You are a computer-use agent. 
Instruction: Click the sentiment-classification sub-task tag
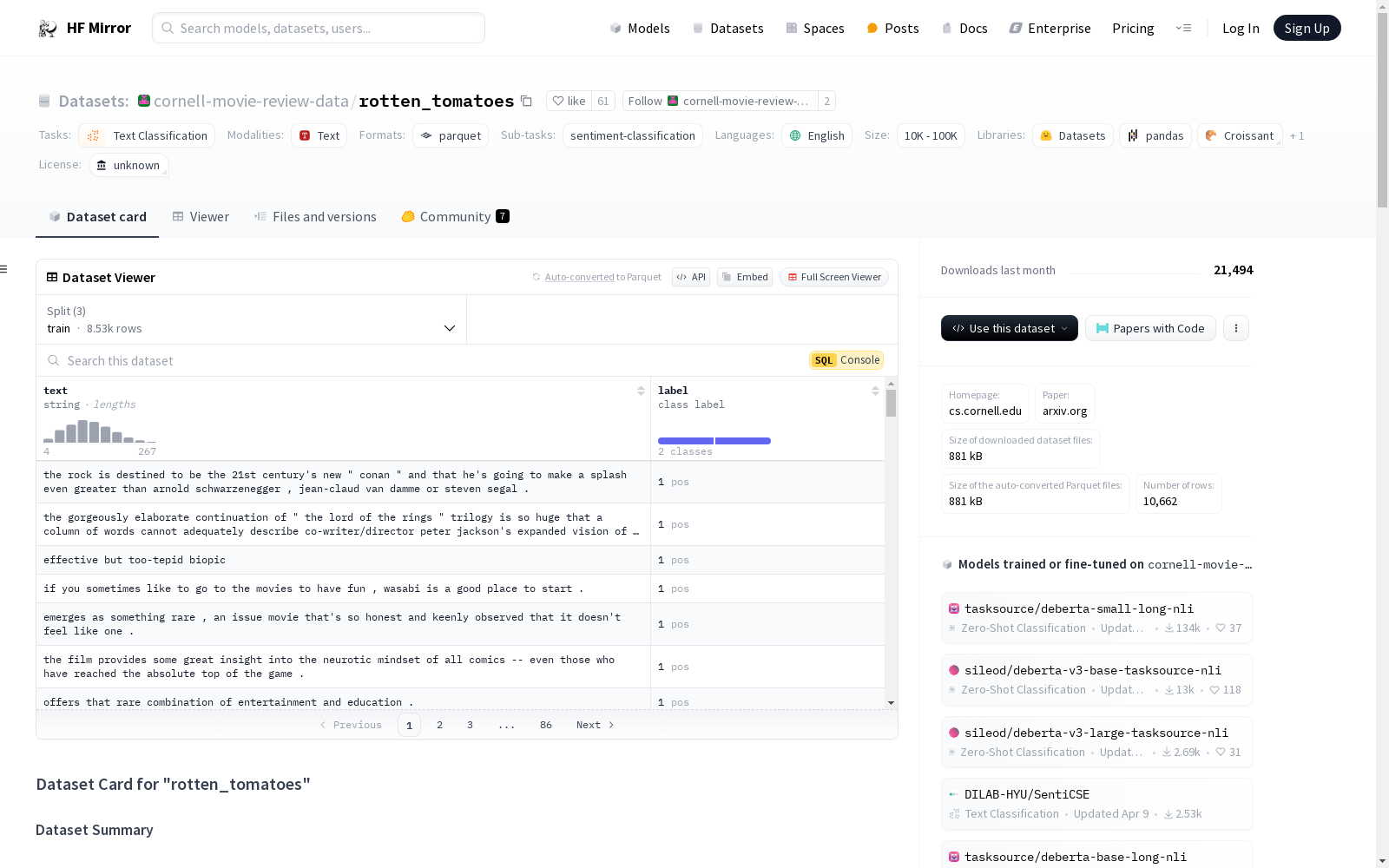(633, 135)
